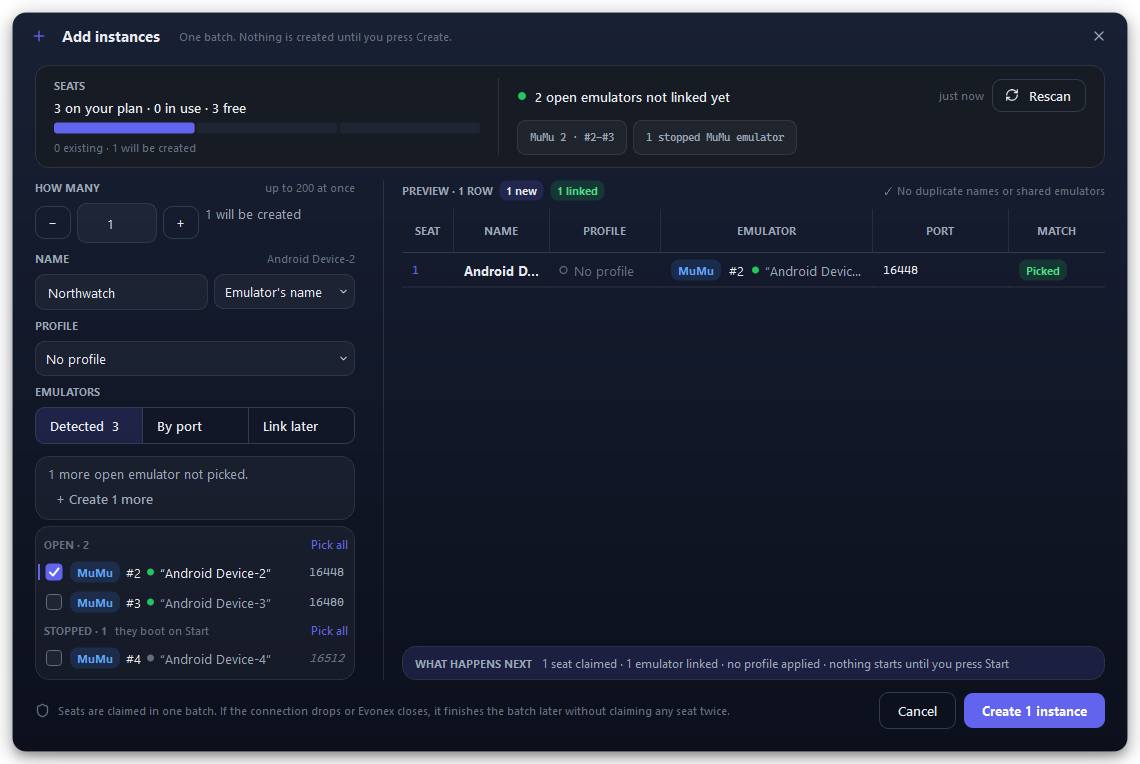Image resolution: width=1140 pixels, height=764 pixels.
Task: Click the SEAT column header
Action: (428, 231)
